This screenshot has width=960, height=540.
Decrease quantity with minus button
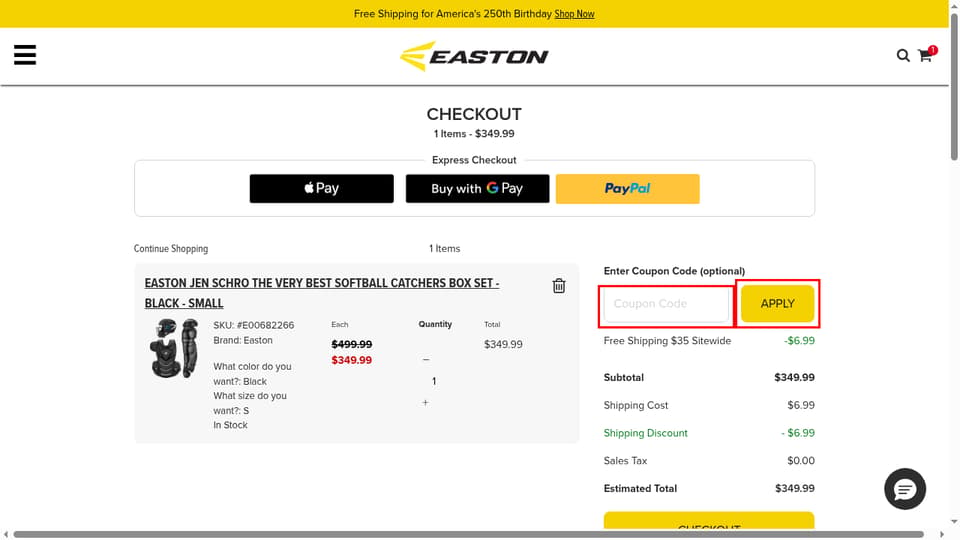426,359
